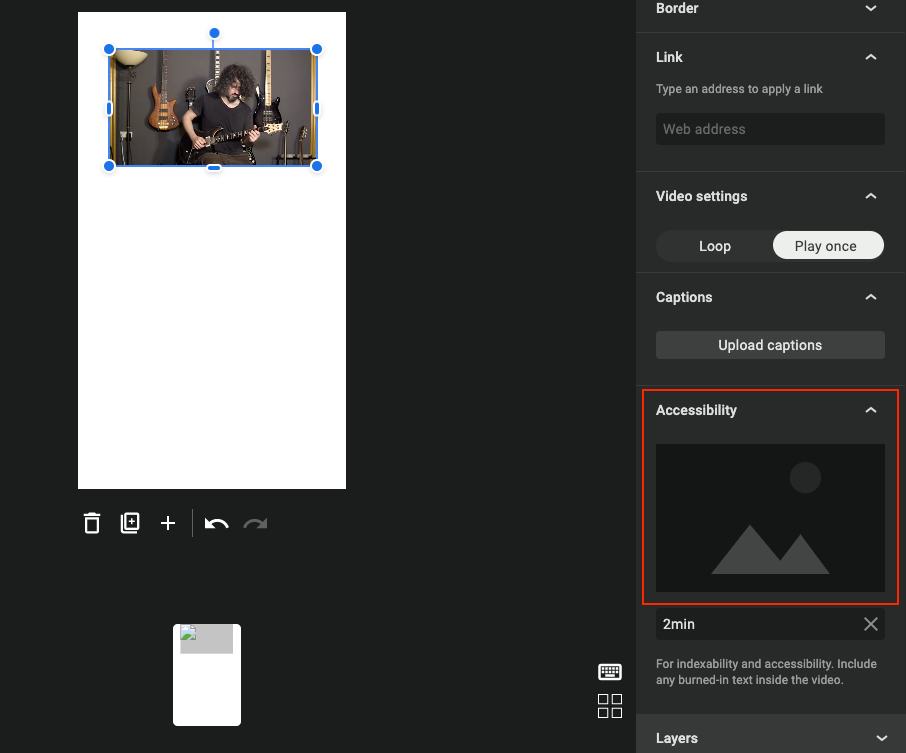The image size is (906, 753).
Task: Click the Upload captions button
Action: [770, 345]
